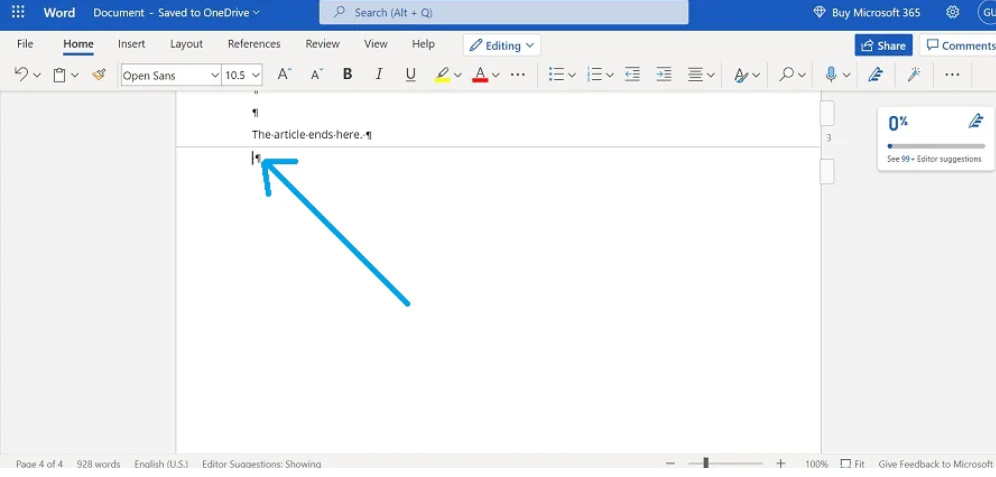
Task: Open the Editing mode dropdown
Action: tap(502, 46)
